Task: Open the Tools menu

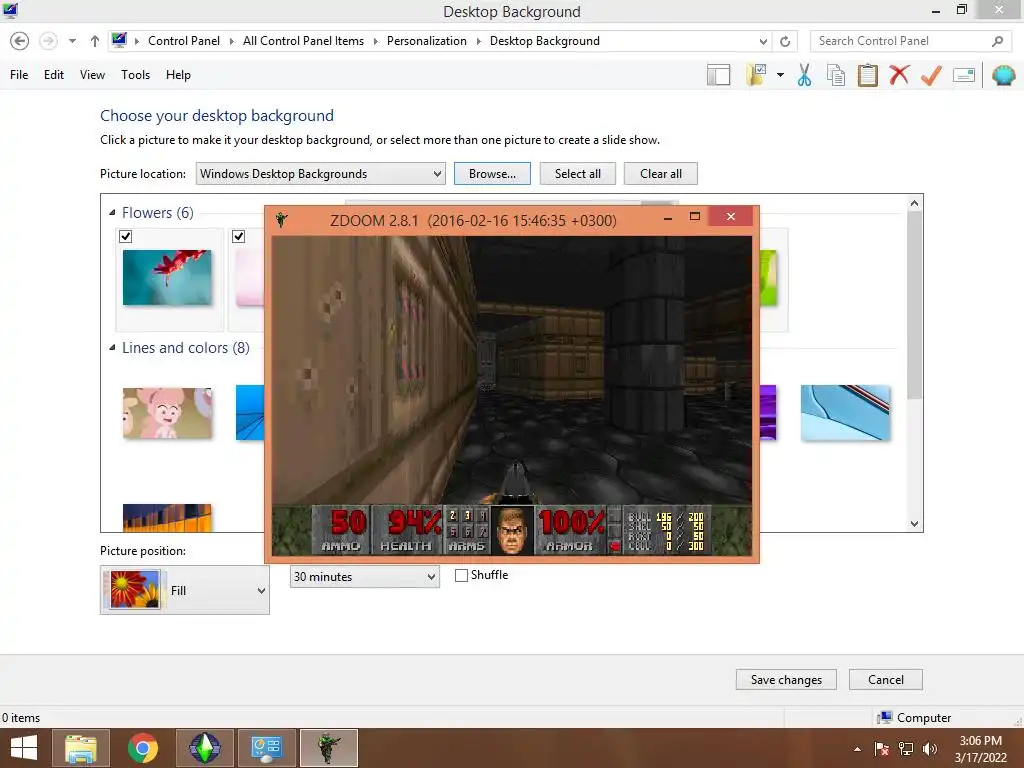Action: [135, 74]
